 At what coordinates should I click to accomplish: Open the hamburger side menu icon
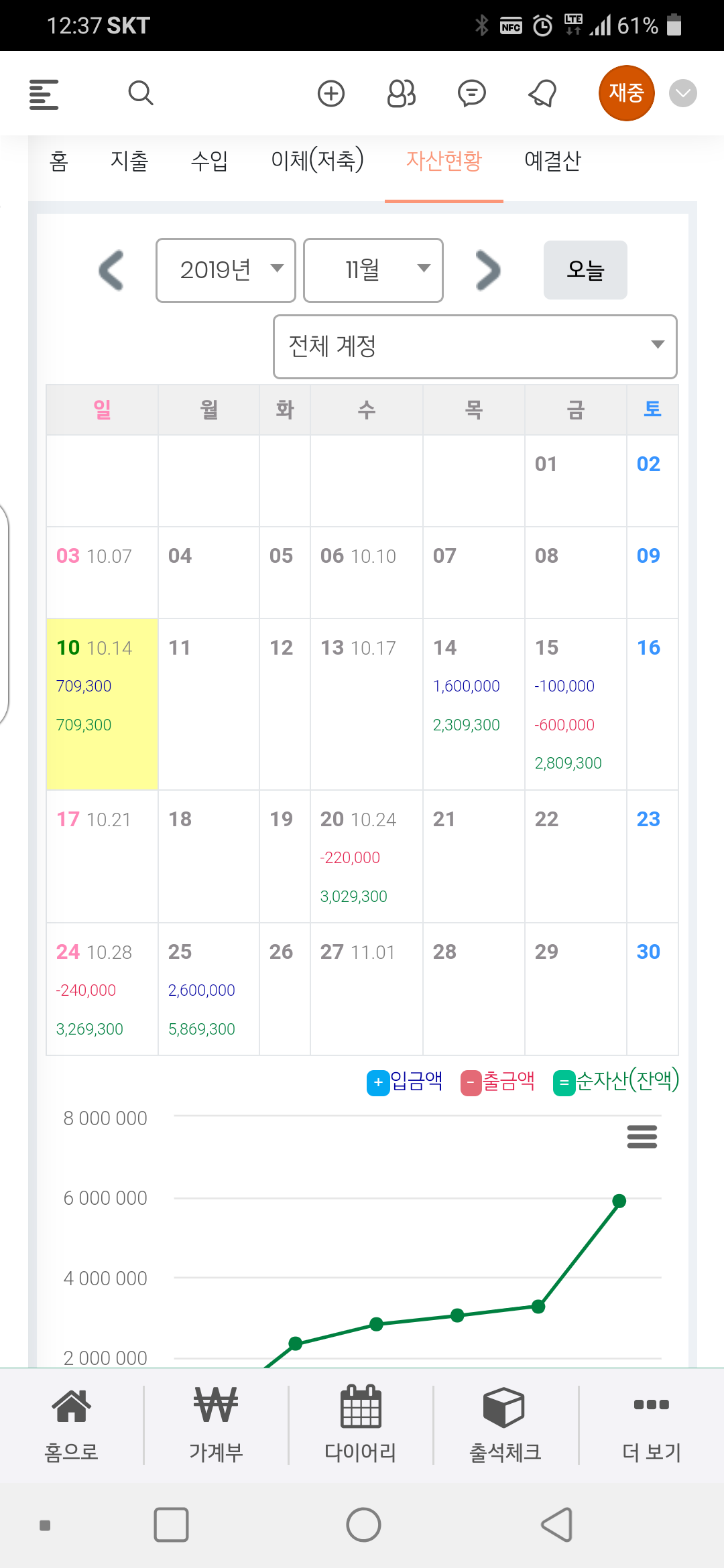(x=44, y=94)
